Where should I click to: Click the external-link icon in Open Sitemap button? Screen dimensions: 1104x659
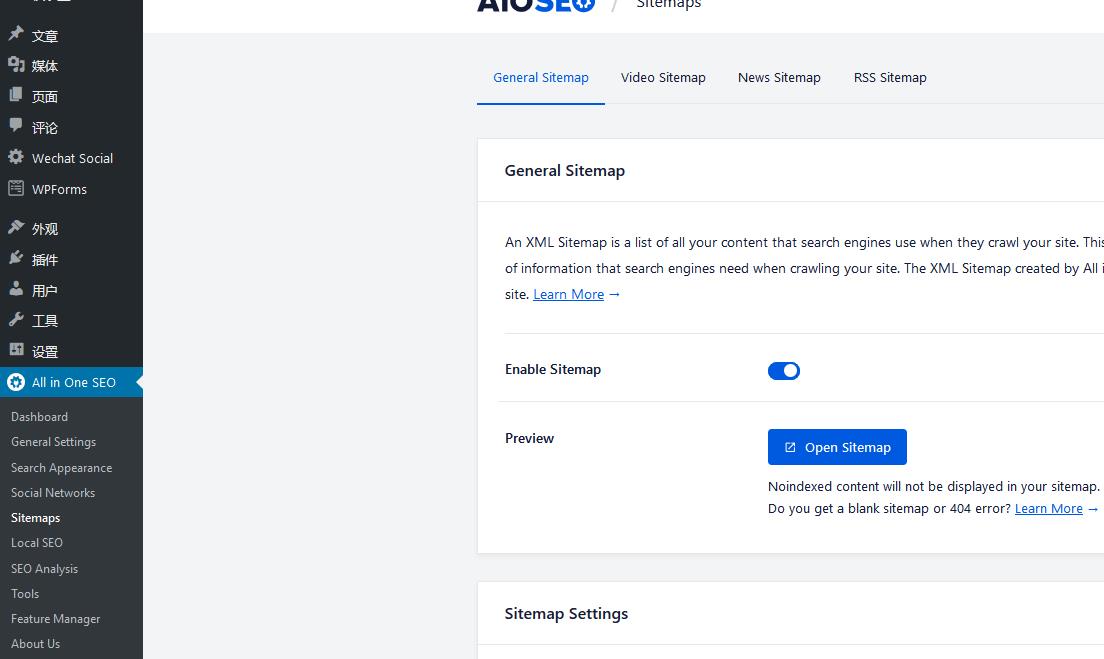point(790,447)
